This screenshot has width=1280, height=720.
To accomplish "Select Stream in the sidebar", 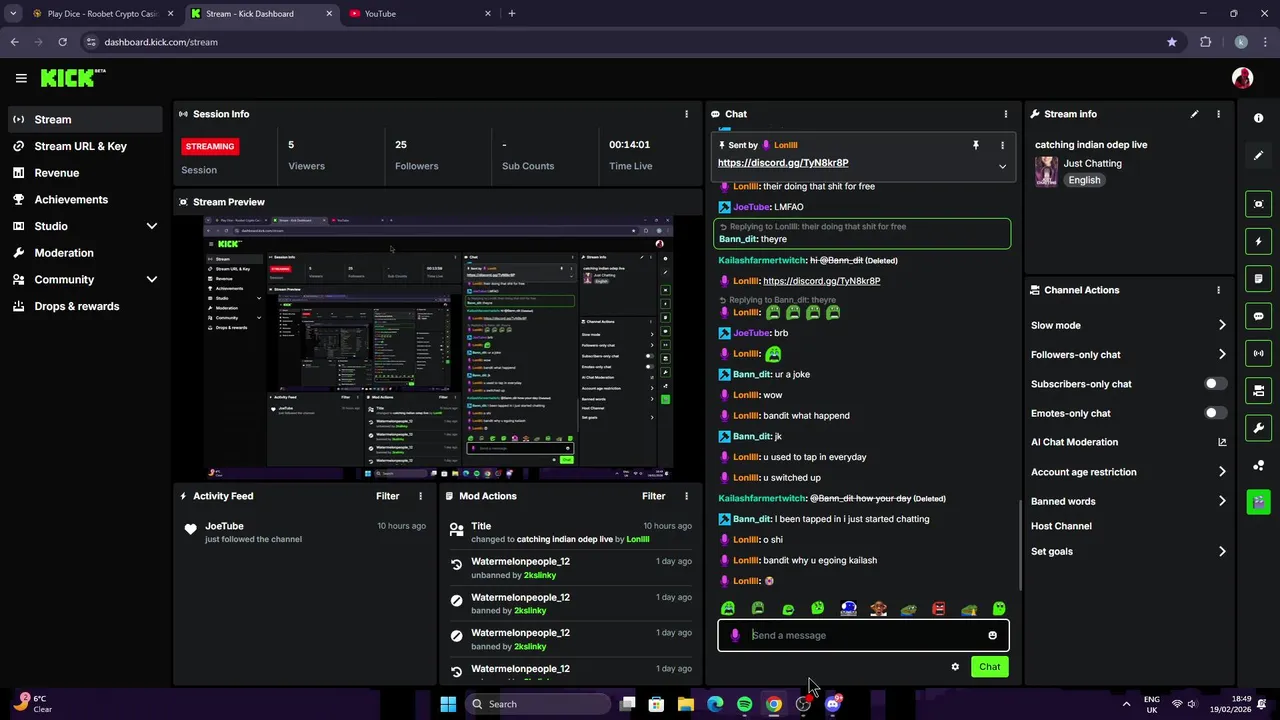I will pyautogui.click(x=86, y=119).
